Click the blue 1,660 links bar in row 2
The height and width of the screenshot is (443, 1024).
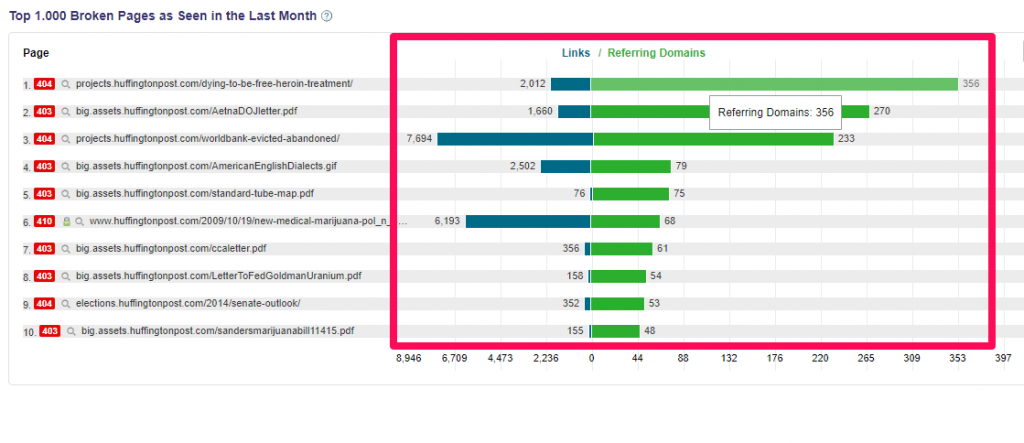[x=574, y=111]
